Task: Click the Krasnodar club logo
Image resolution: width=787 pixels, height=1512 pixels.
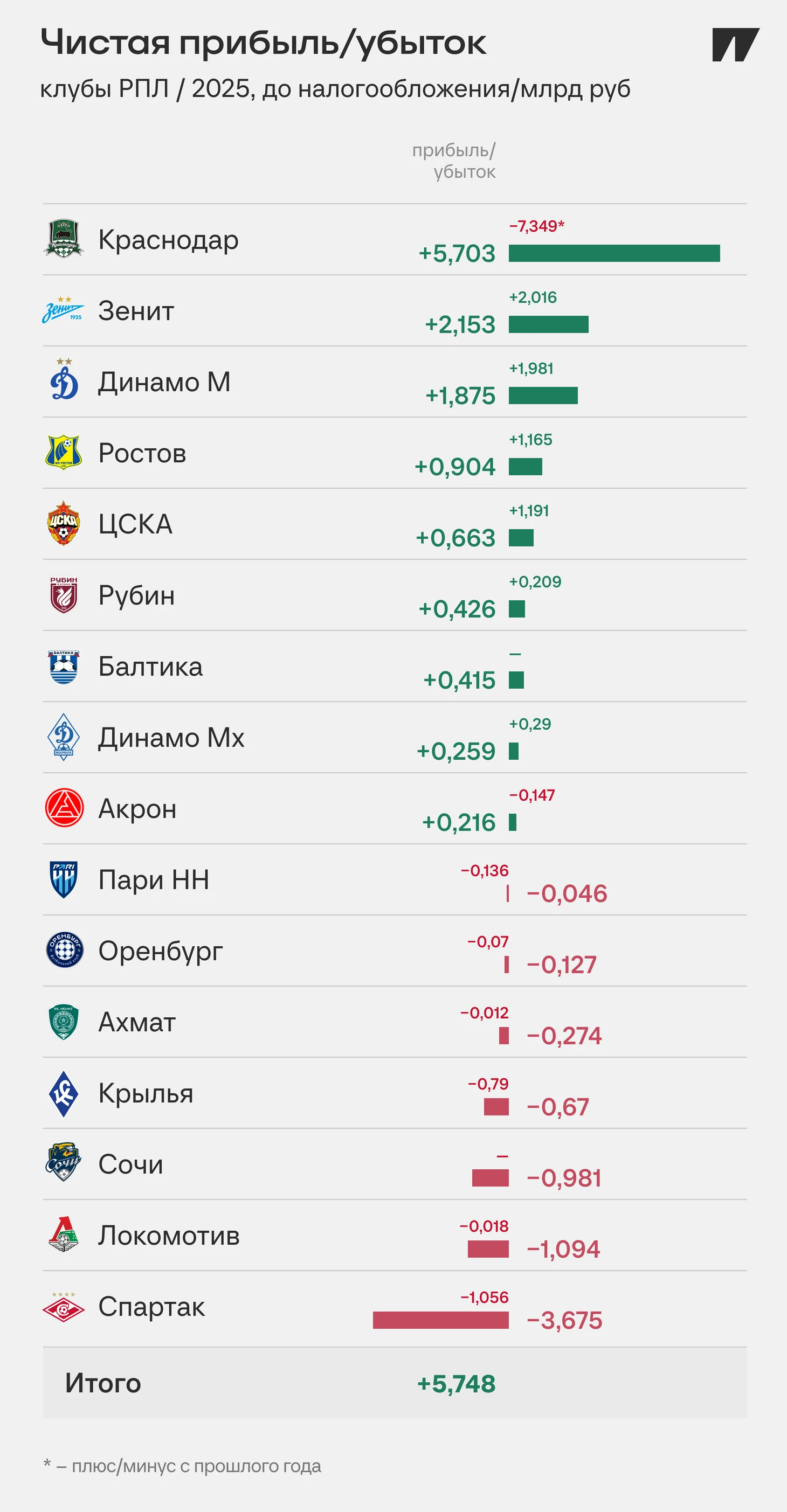Action: pos(64,239)
